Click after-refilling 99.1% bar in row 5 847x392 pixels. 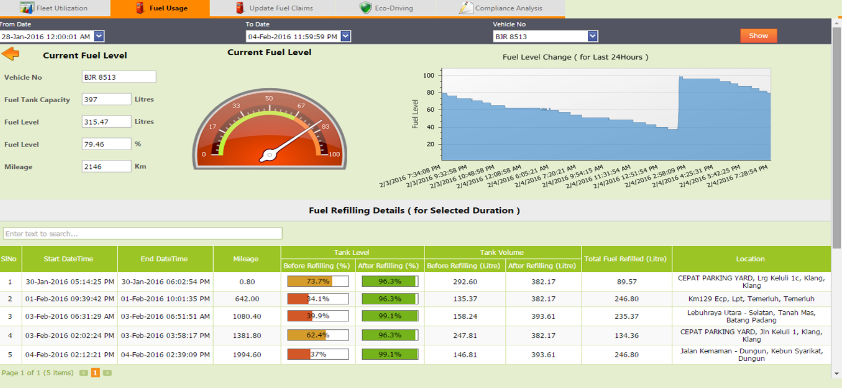click(x=389, y=355)
